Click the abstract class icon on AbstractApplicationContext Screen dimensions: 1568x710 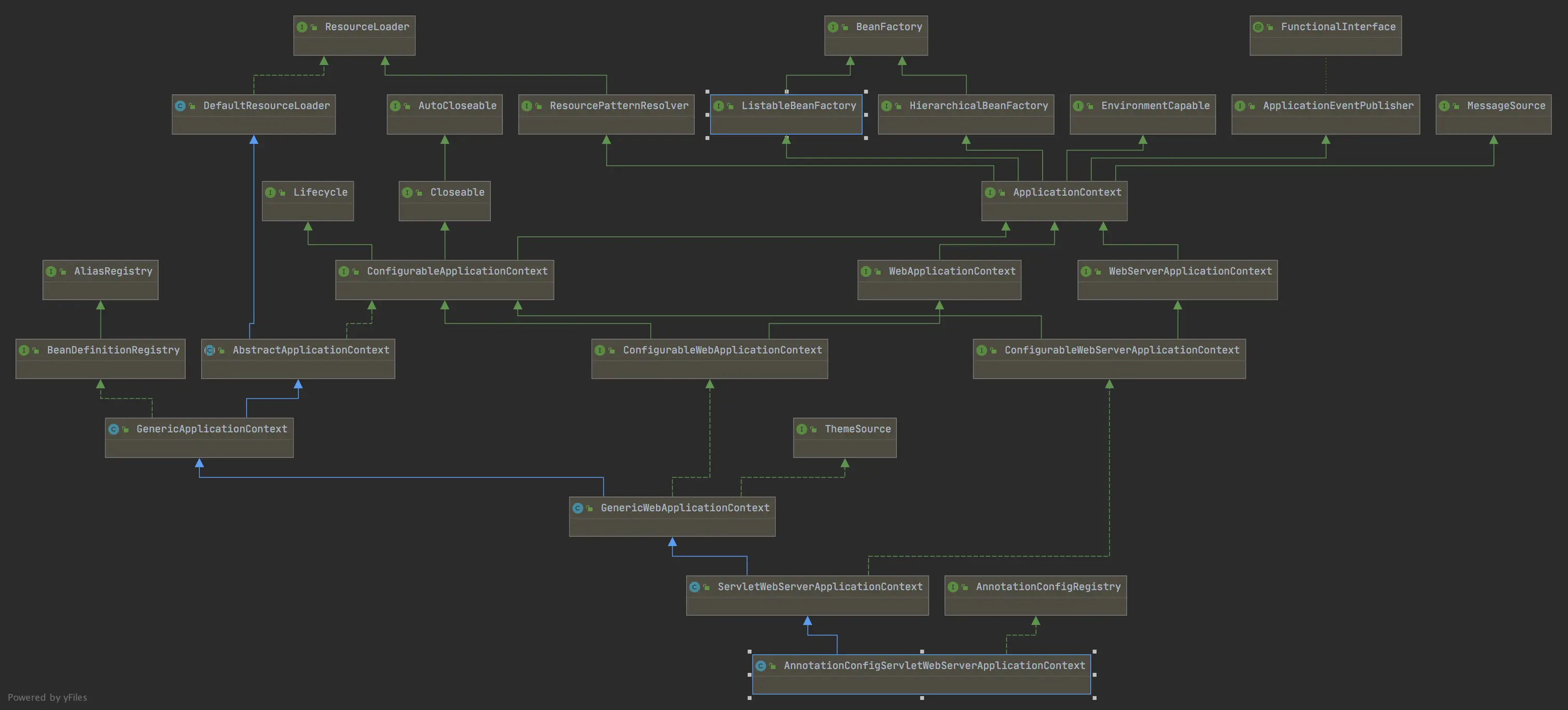(209, 350)
